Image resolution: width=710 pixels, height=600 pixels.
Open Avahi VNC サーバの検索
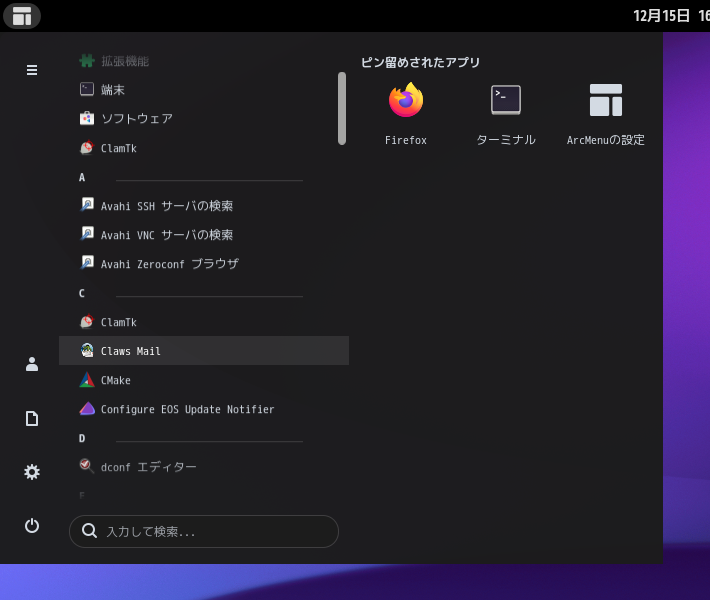(204, 235)
